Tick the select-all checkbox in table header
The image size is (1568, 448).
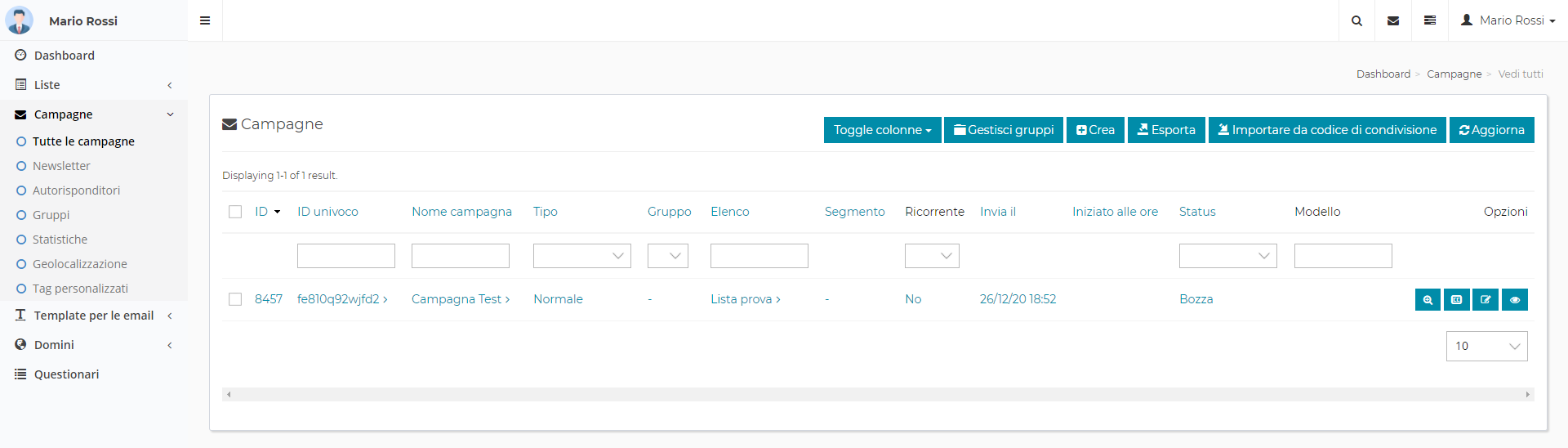235,212
